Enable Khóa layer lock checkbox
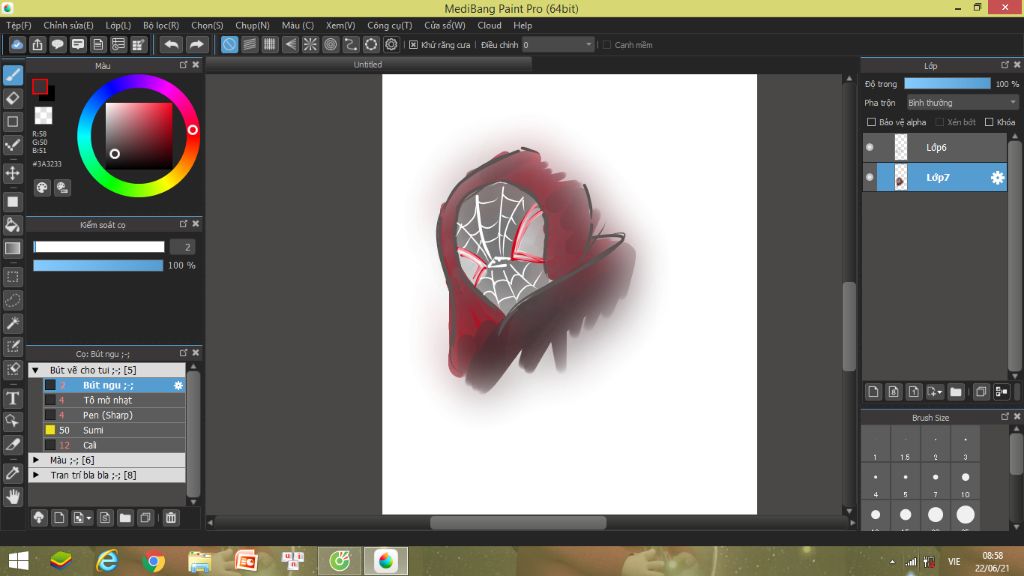Screen dimensions: 1024x576 [989, 122]
